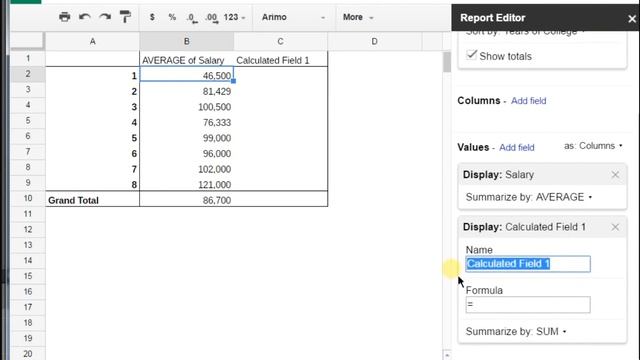Click the Redo arrow icon

coord(105,17)
